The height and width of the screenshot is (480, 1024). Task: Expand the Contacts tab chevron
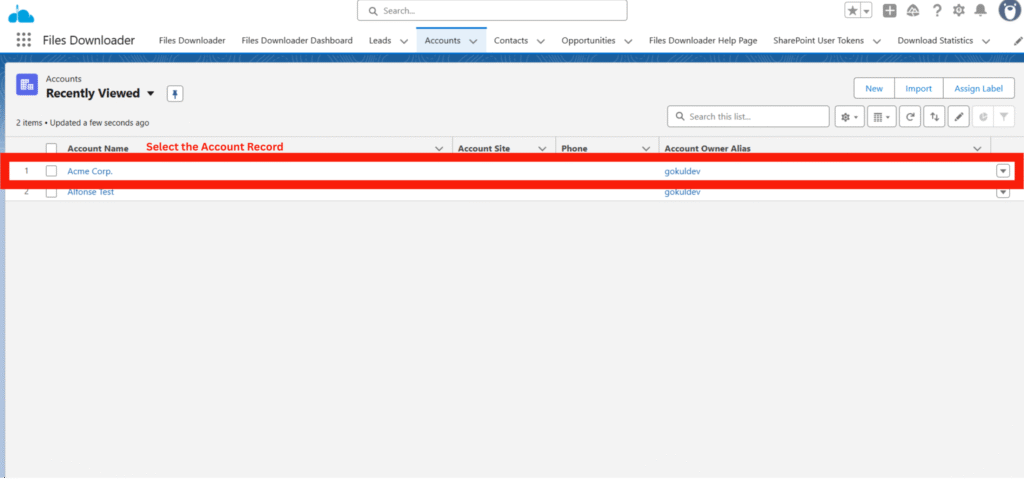point(541,41)
